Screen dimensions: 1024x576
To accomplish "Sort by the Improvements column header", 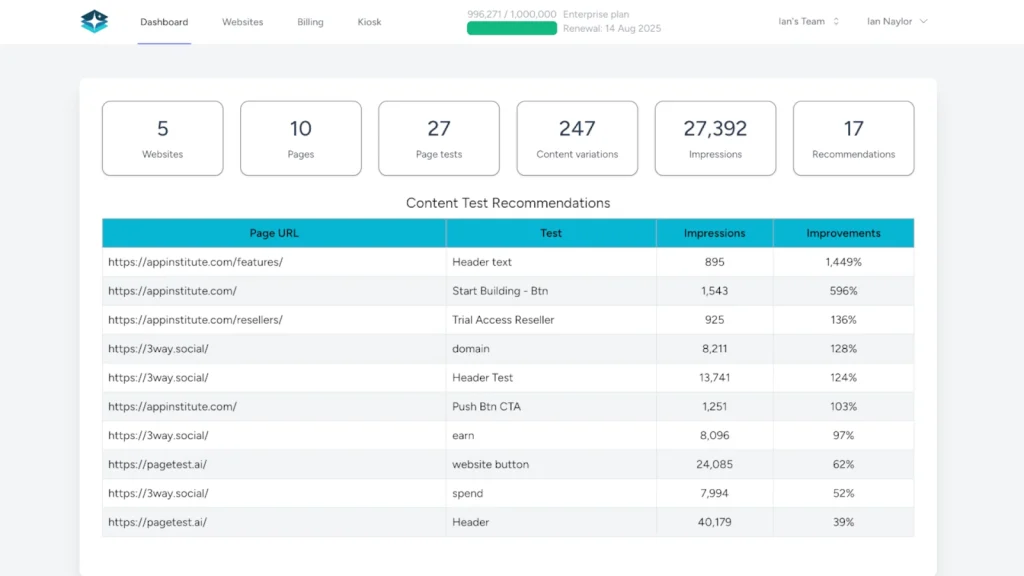I will 843,232.
